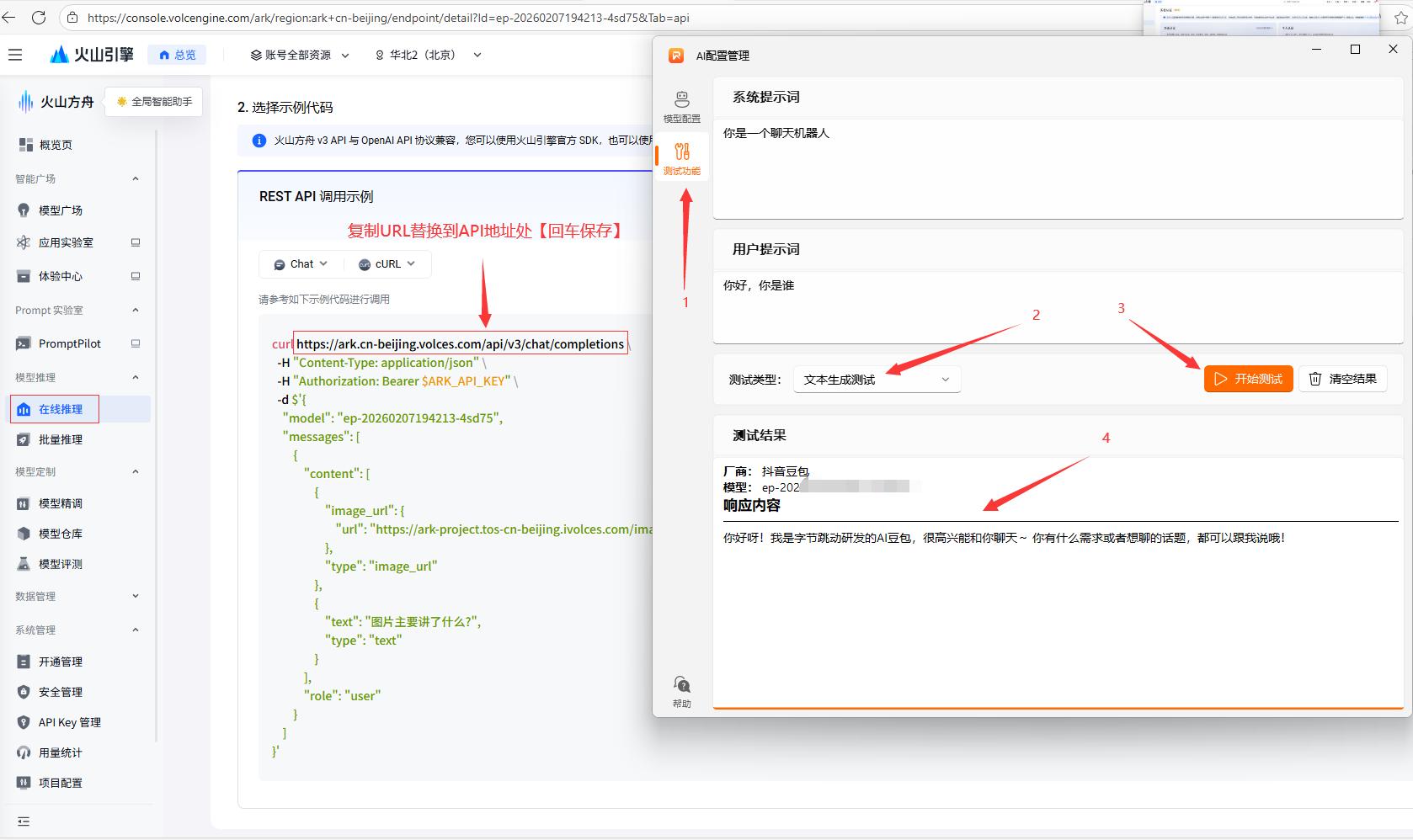Switch to the 总览 tab
Image resolution: width=1413 pixels, height=840 pixels.
coord(177,54)
